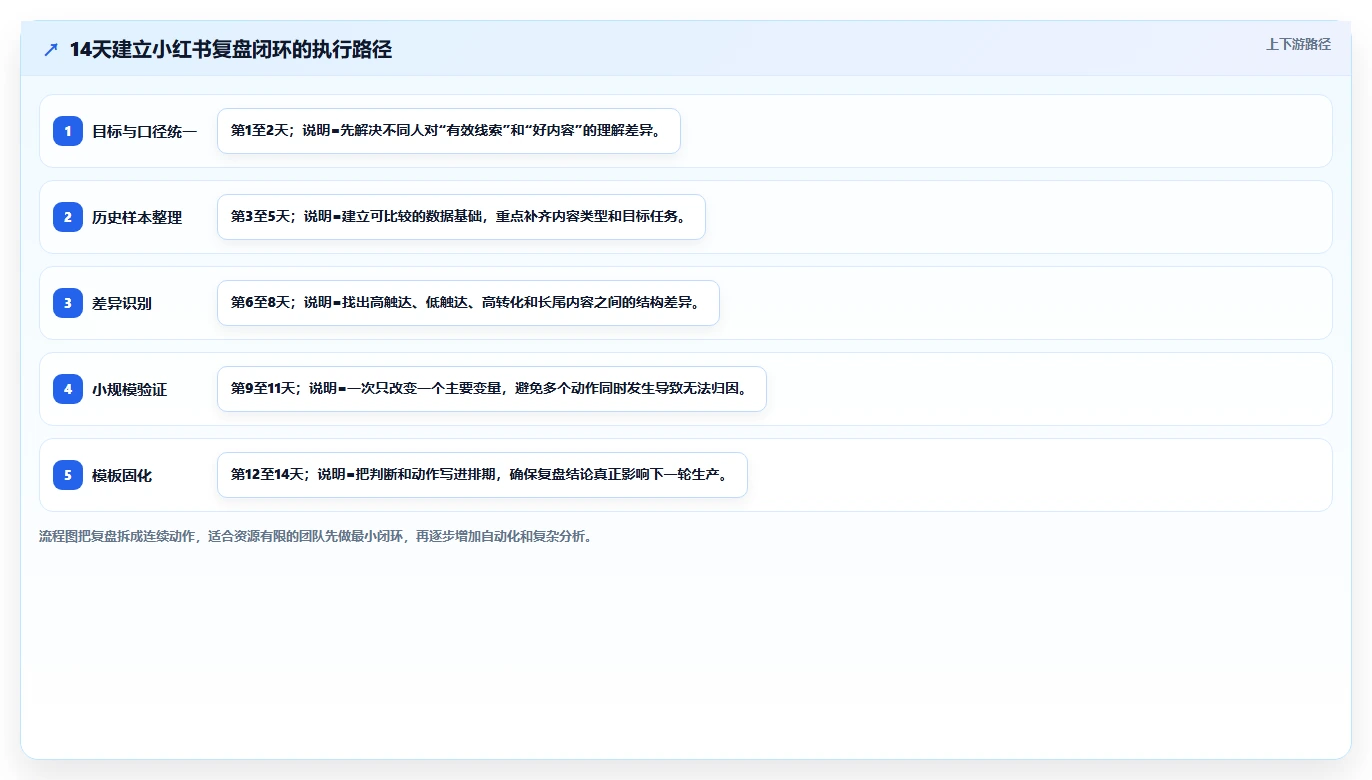Viewport: 1372px width, 780px height.
Task: Click the 目标与口径统一 step label
Action: tap(145, 131)
